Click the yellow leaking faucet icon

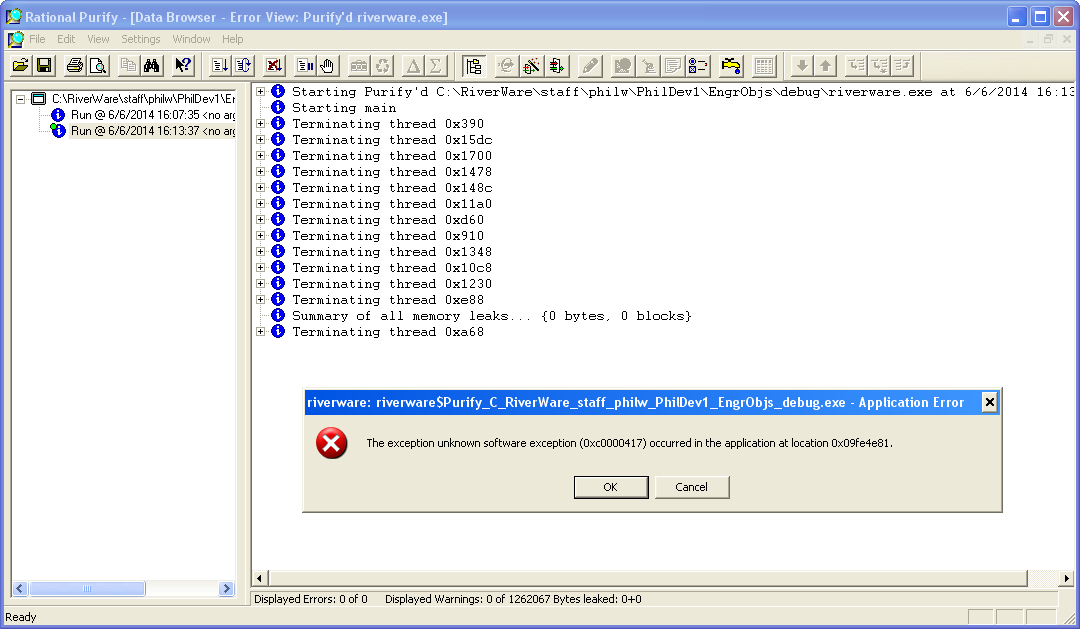pyautogui.click(x=731, y=65)
